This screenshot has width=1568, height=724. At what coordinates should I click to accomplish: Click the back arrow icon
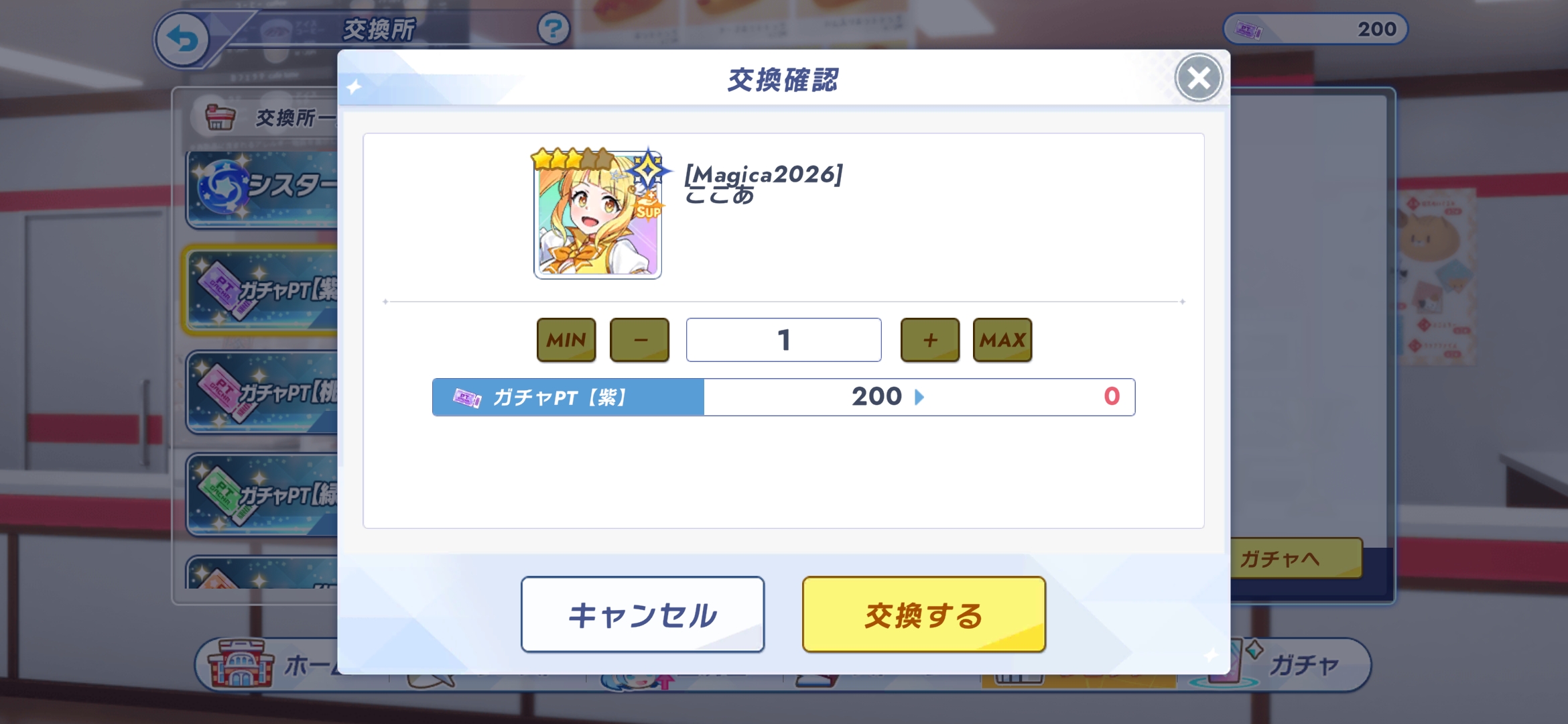(183, 40)
